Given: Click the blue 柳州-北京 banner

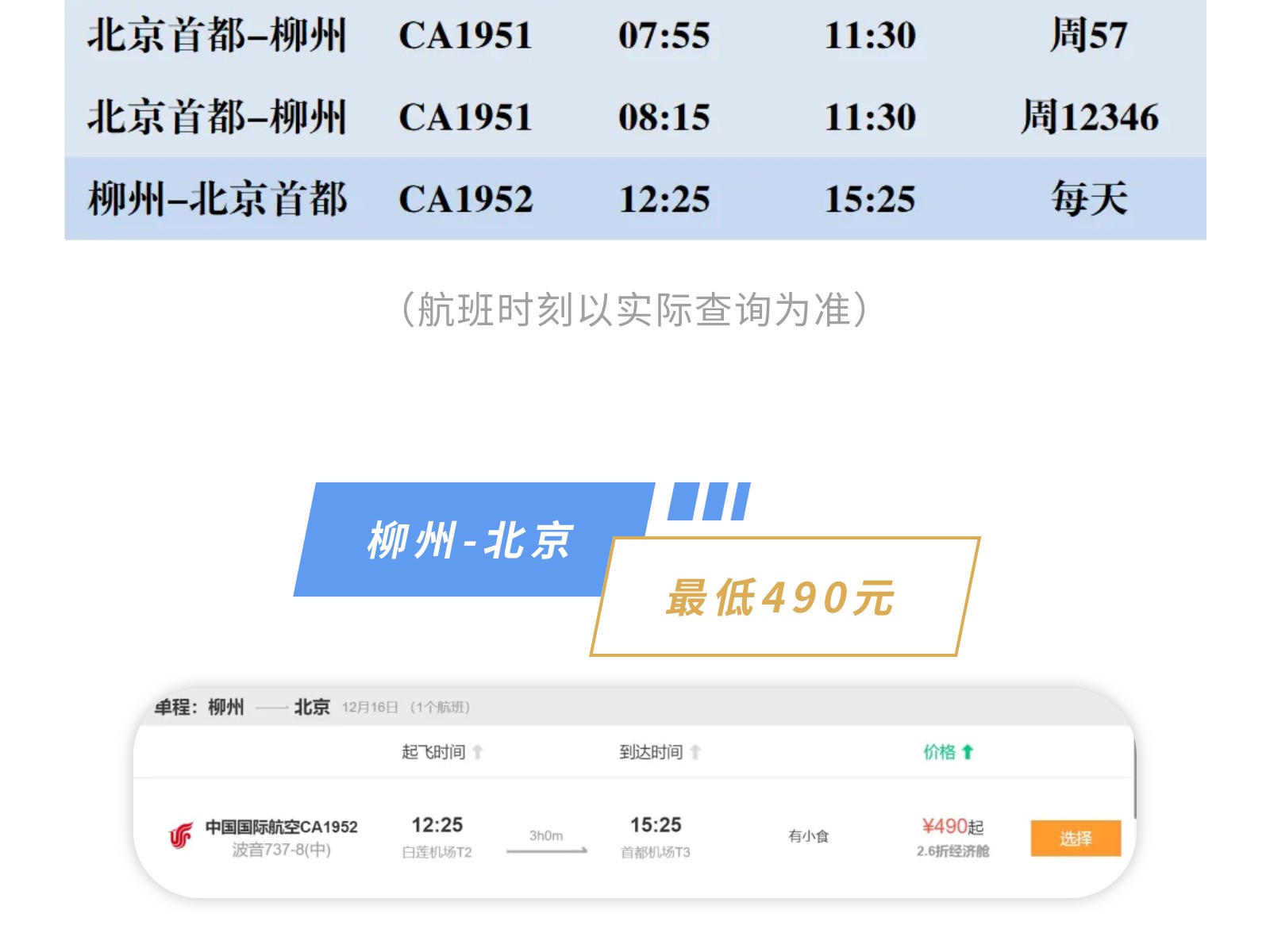Looking at the screenshot, I should point(468,541).
